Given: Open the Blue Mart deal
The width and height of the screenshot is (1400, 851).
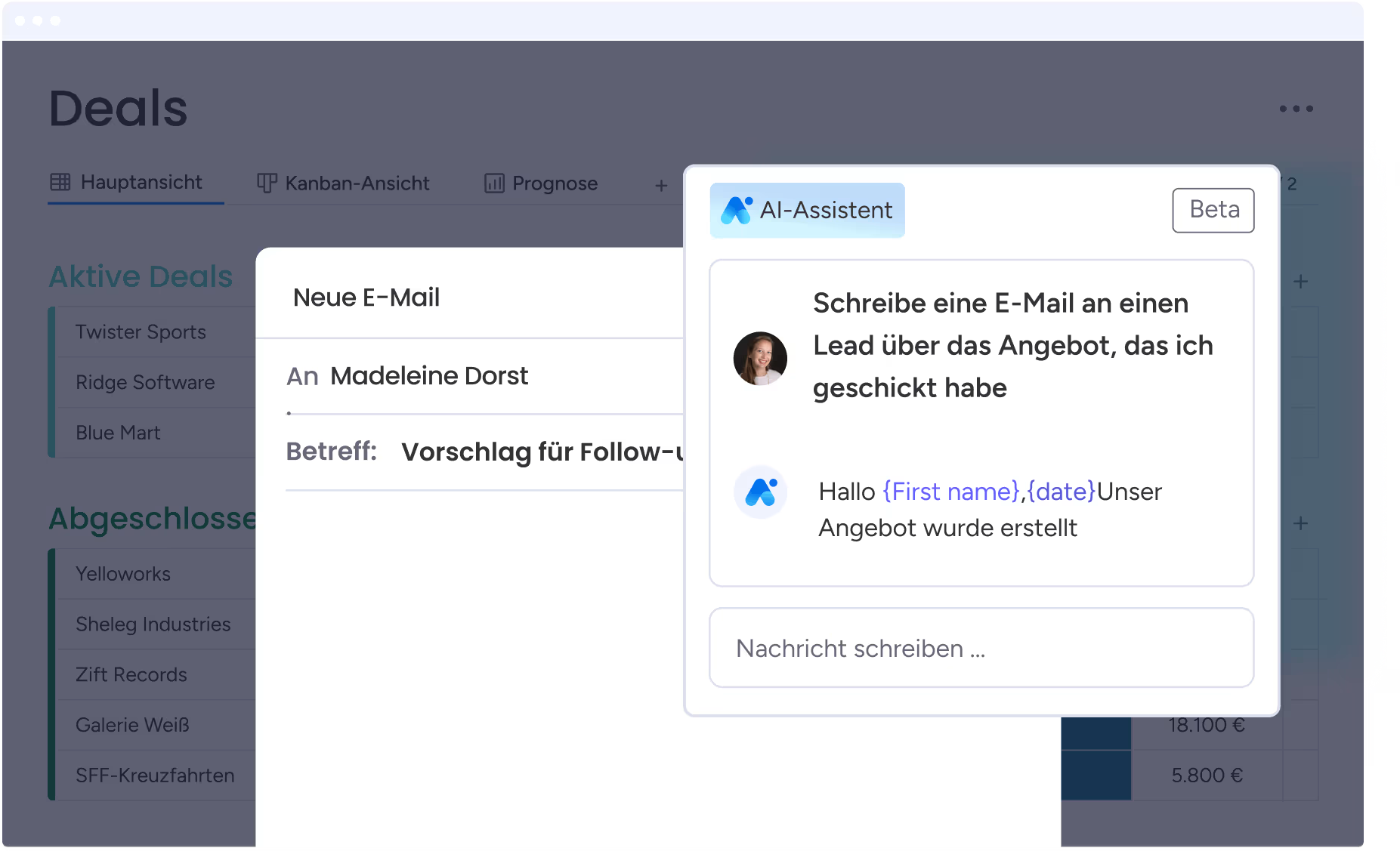Looking at the screenshot, I should [x=118, y=433].
